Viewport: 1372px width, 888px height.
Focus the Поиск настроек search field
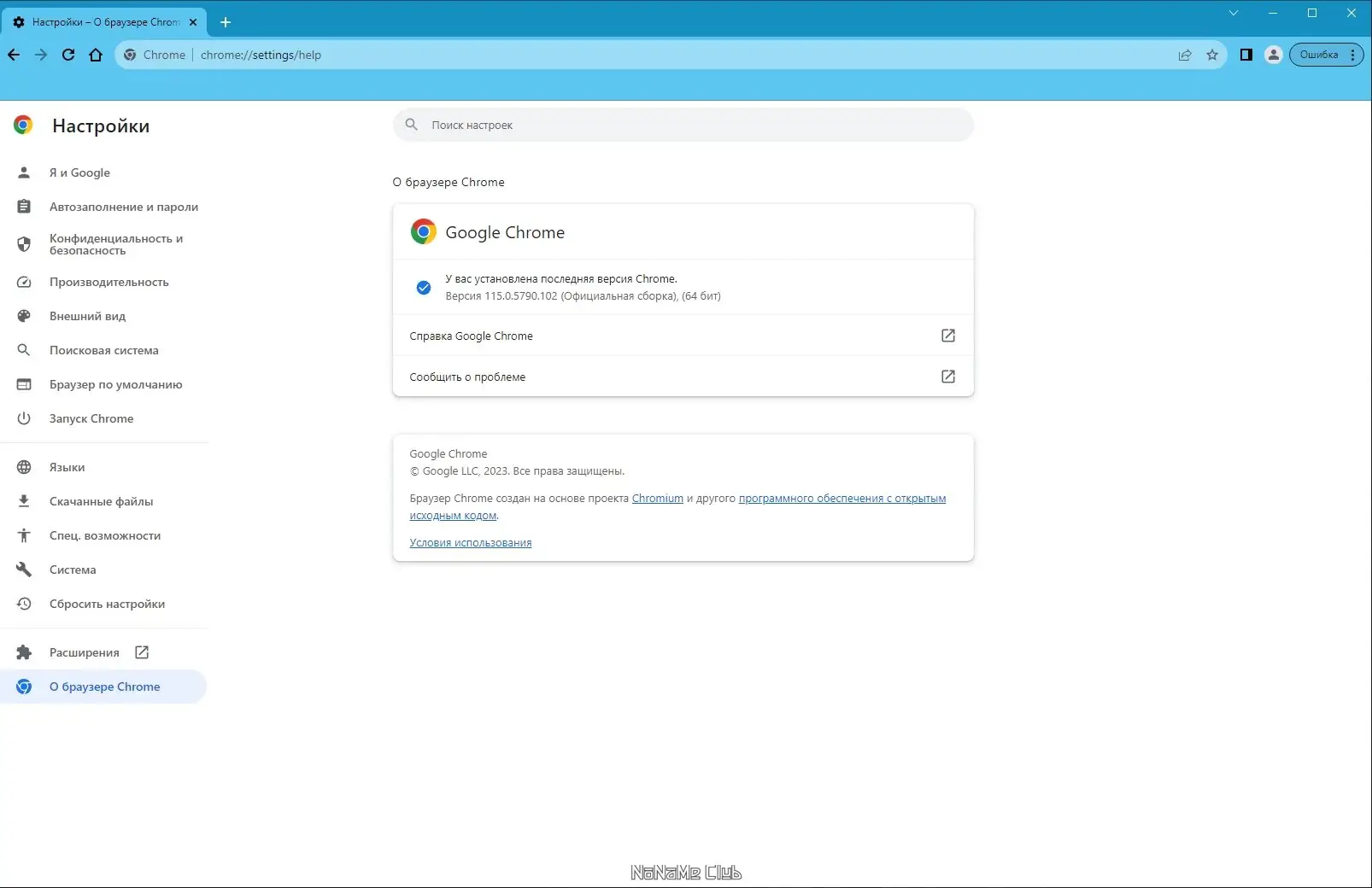[683, 125]
